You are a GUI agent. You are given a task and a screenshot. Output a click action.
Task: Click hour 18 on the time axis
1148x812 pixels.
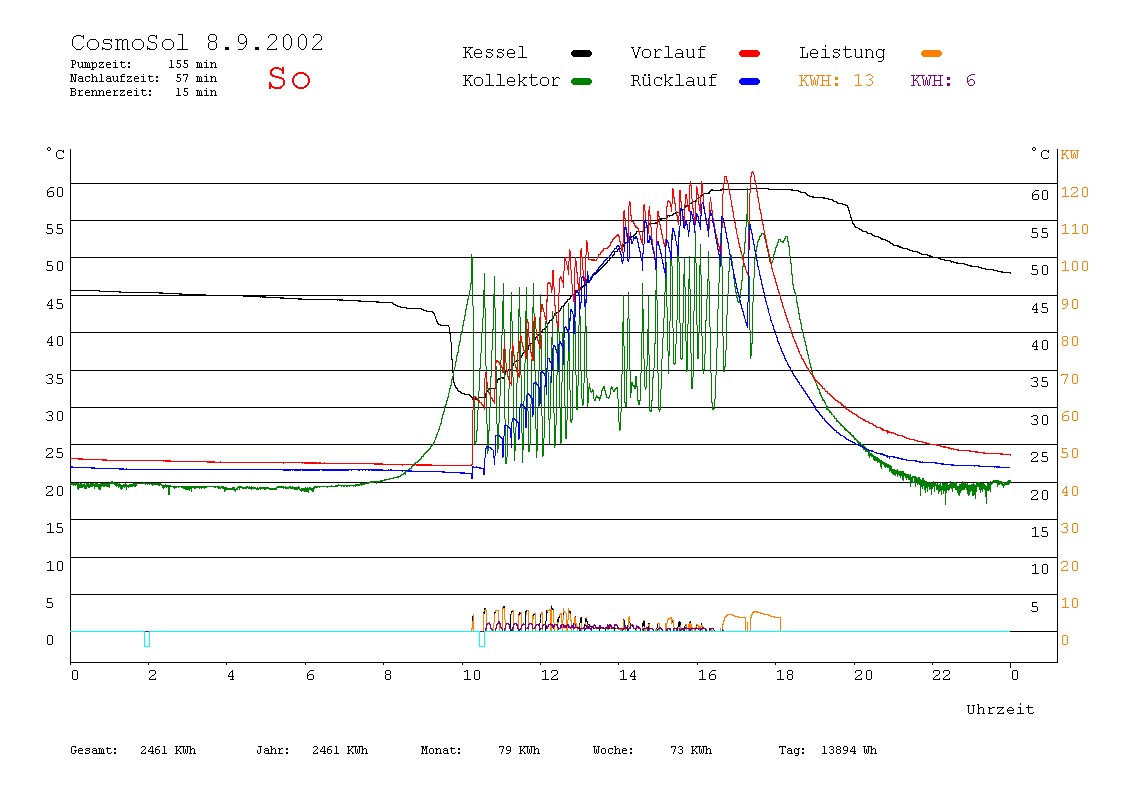point(785,675)
